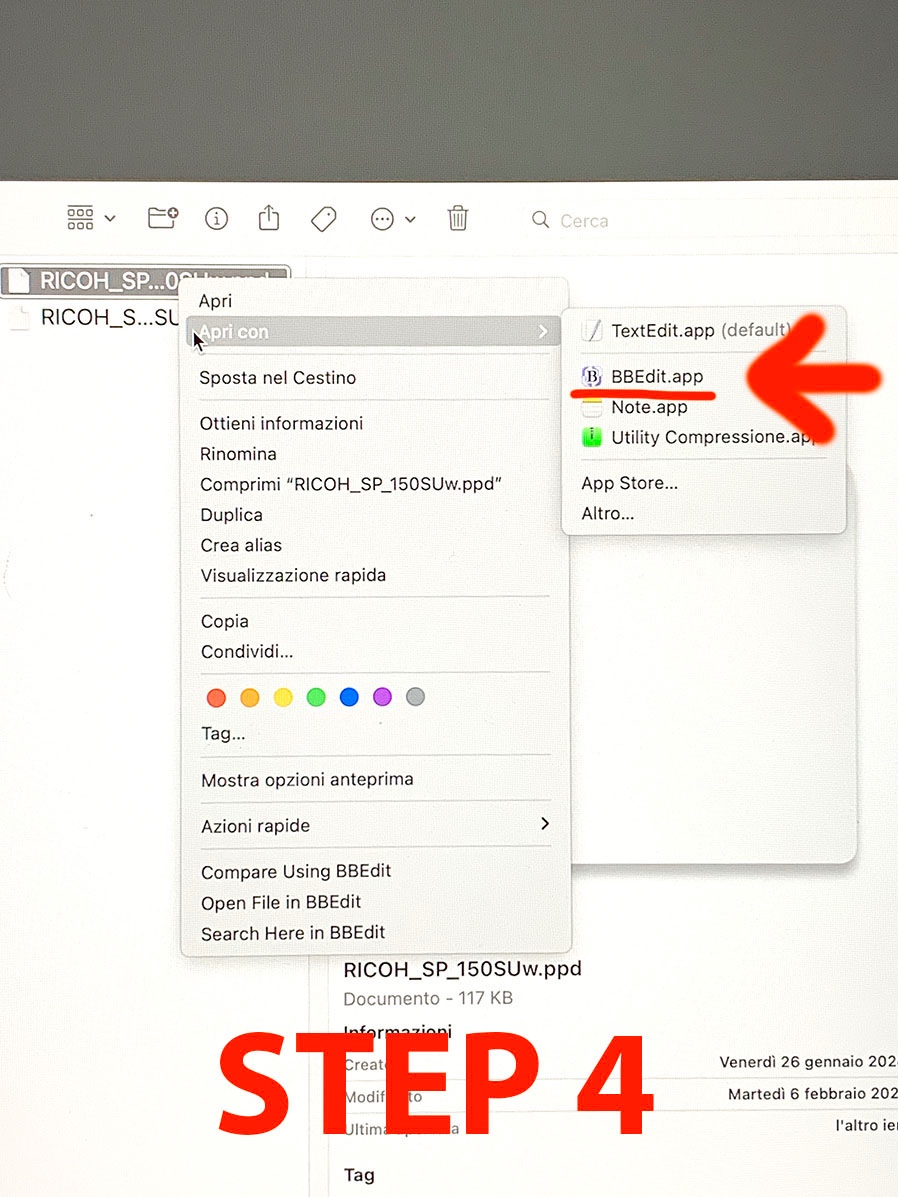Click the Utility Compressione green icon
The height and width of the screenshot is (1197, 898).
(x=592, y=437)
